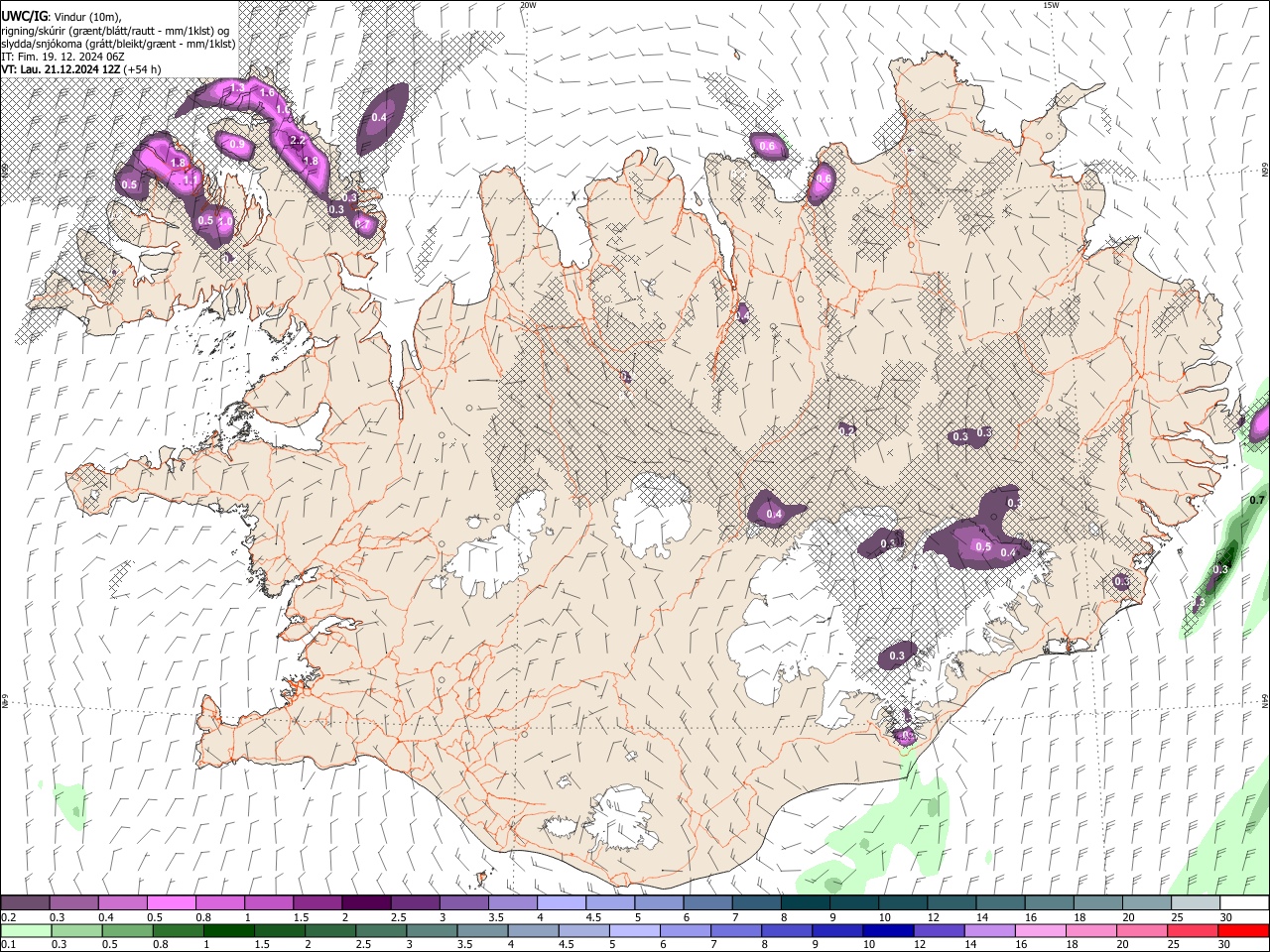Click the 2.2 precipitation value on the map

tap(297, 141)
